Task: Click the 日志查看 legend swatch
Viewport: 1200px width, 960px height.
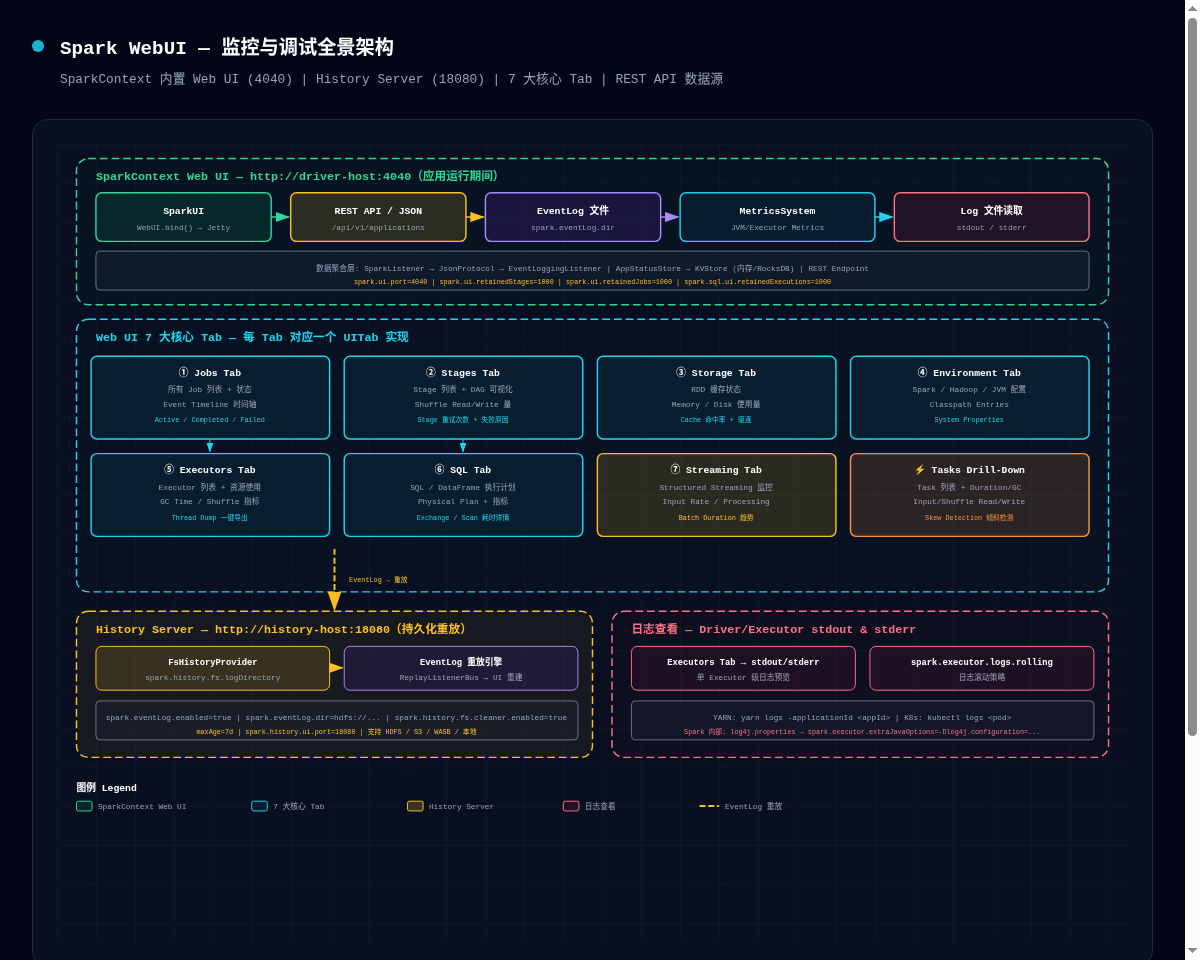Action: [x=571, y=806]
